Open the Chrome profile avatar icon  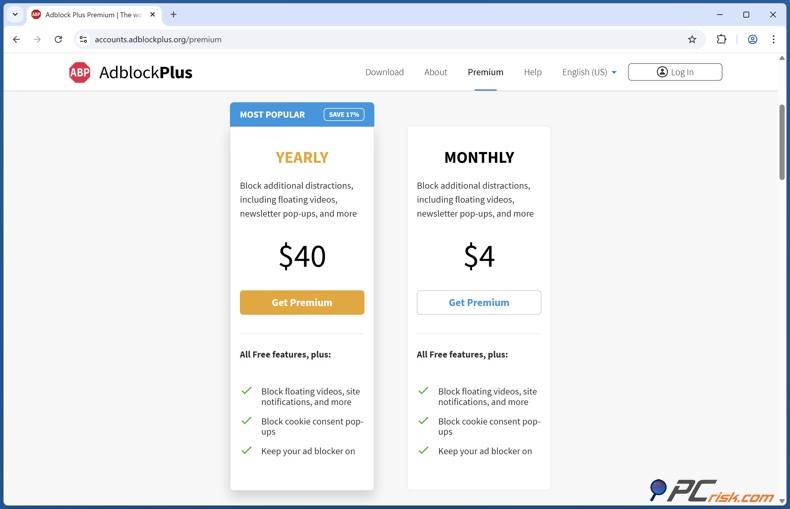point(752,40)
